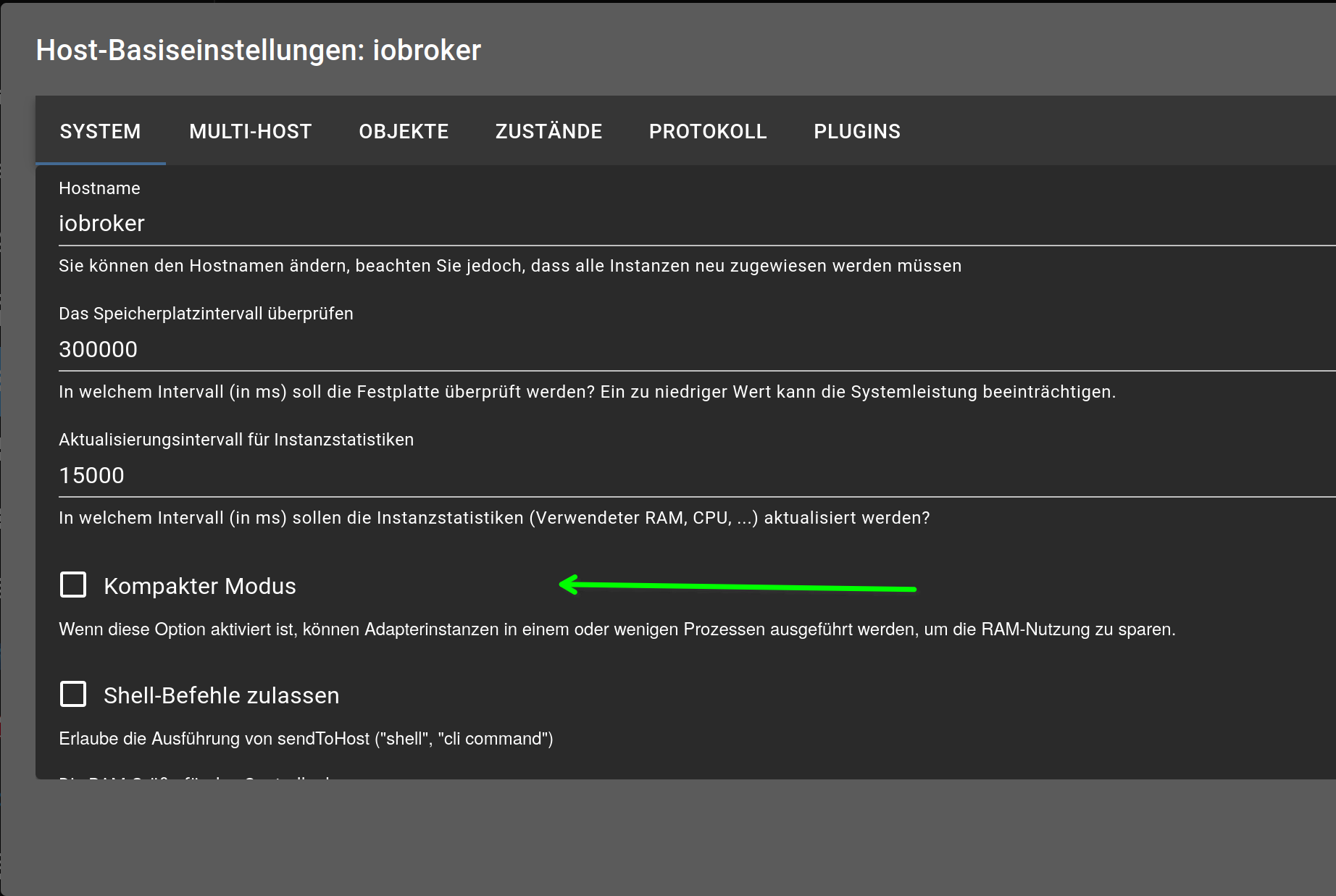Click the description about Adapterinstanzen RAM-Nutzung
This screenshot has width=1336, height=896.
[x=617, y=629]
